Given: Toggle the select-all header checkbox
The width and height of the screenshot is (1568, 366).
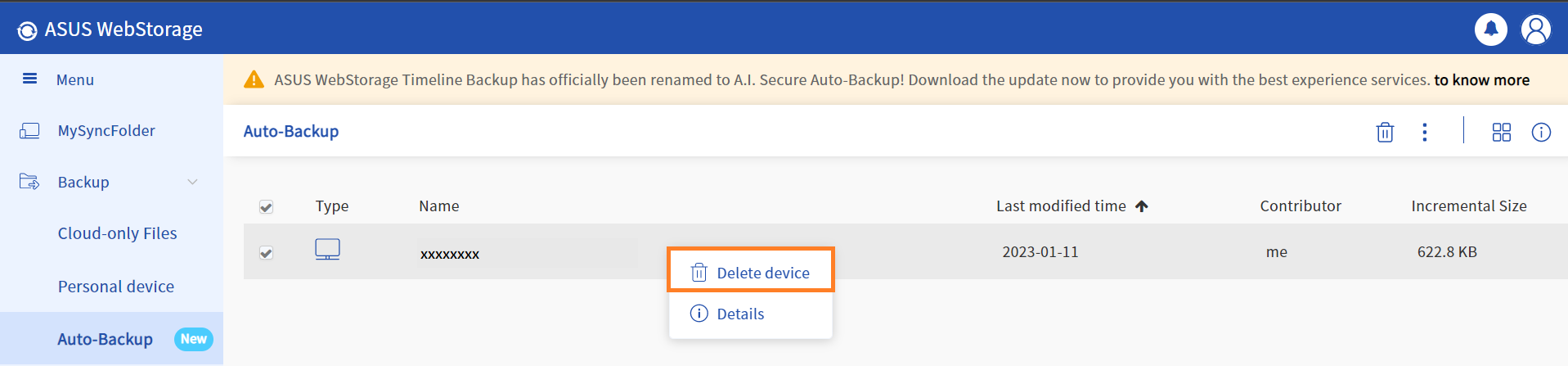Looking at the screenshot, I should 266,206.
